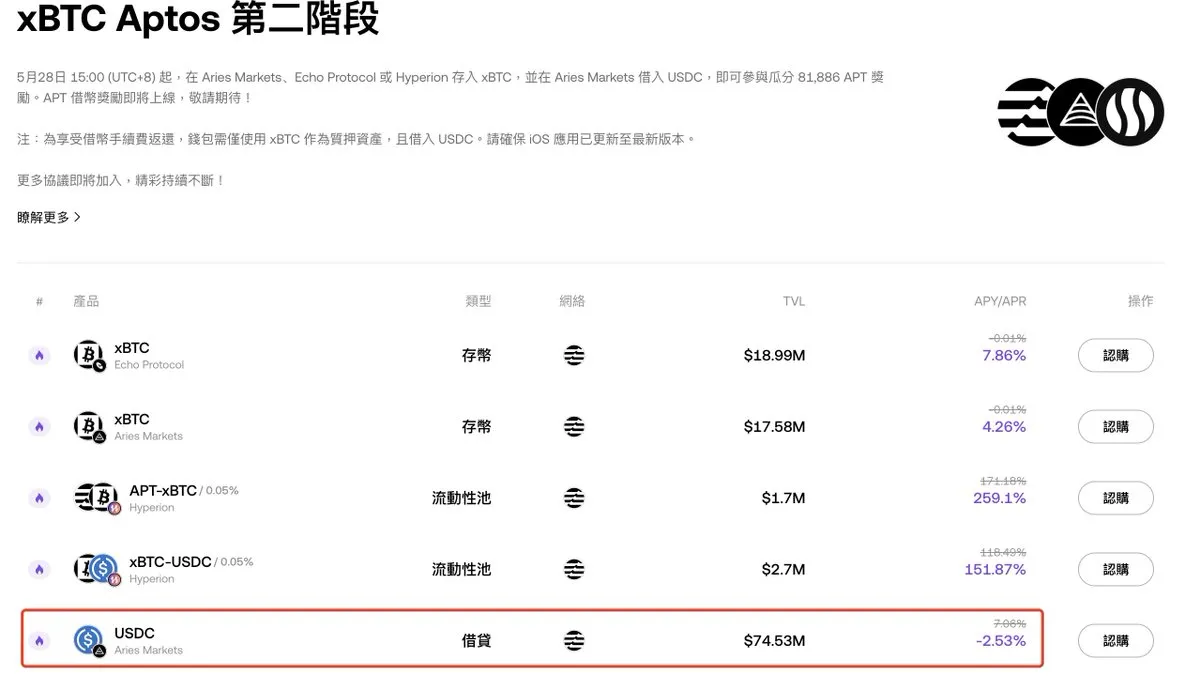Click 認購 button for APT-xBTC pool
Viewport: 1200px width, 690px height.
pyautogui.click(x=1115, y=498)
